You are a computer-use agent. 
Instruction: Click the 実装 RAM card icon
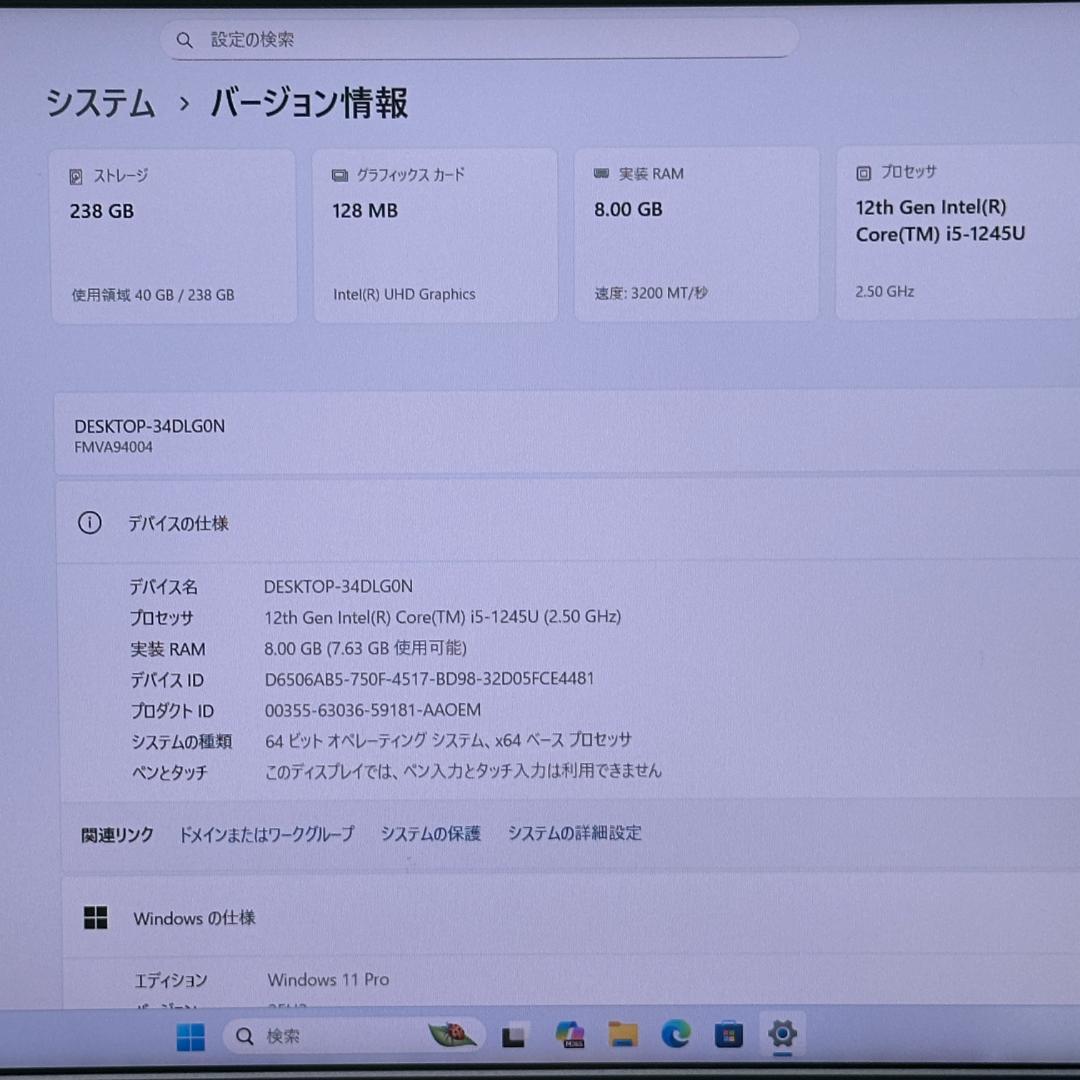[599, 173]
